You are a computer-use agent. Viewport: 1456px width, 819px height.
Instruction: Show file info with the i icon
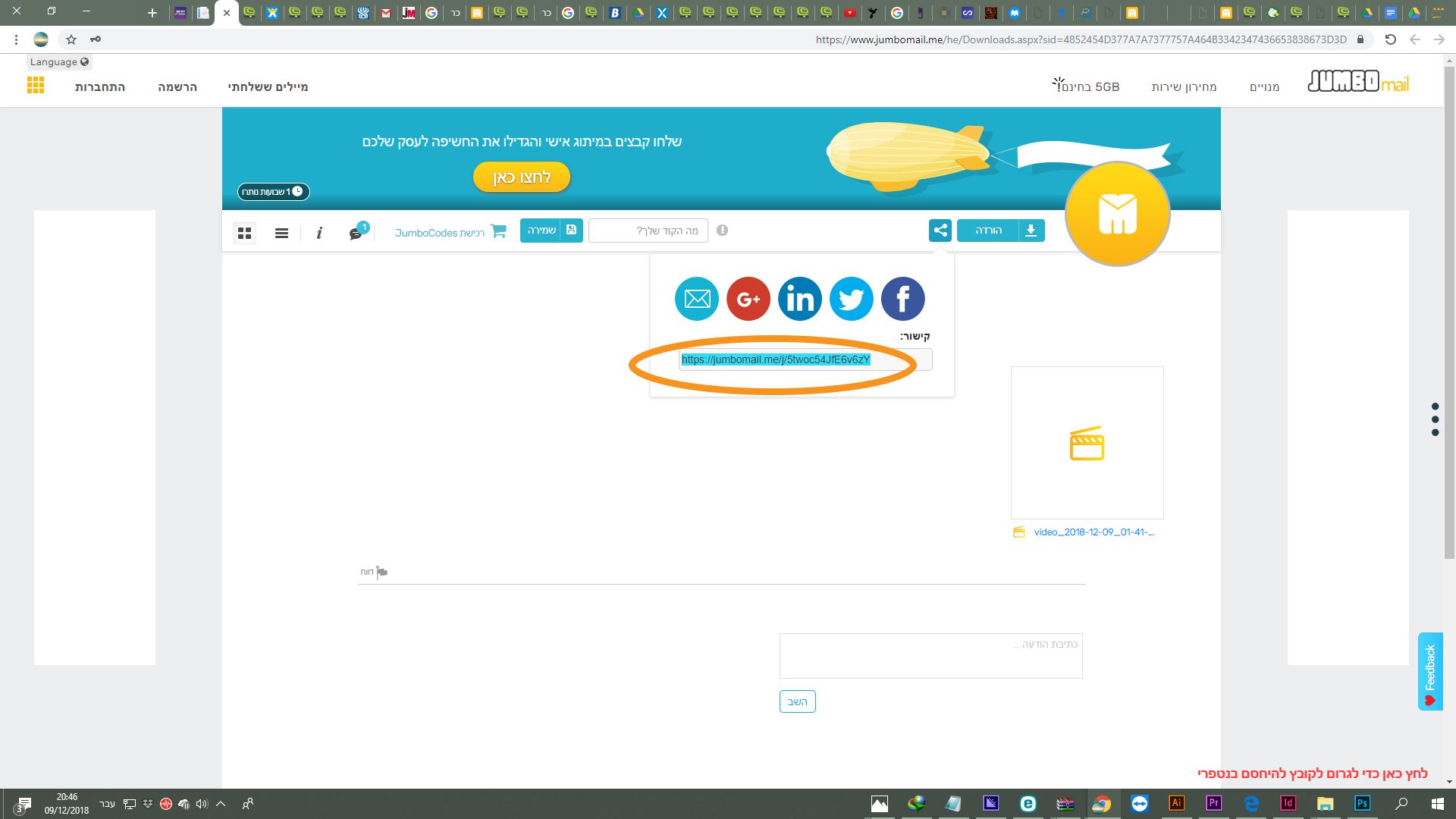pyautogui.click(x=319, y=233)
